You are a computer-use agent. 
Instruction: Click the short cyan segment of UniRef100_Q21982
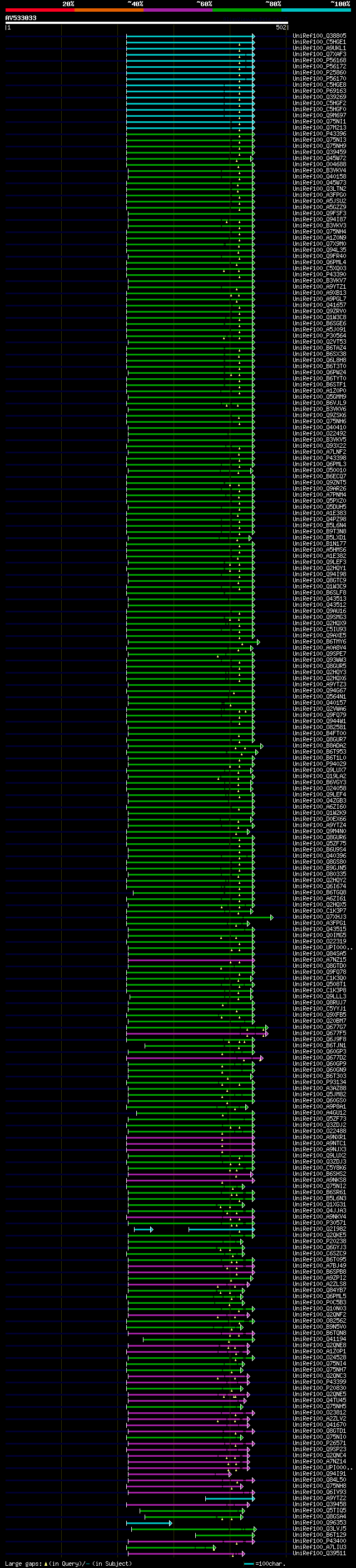pyautogui.click(x=144, y=1229)
